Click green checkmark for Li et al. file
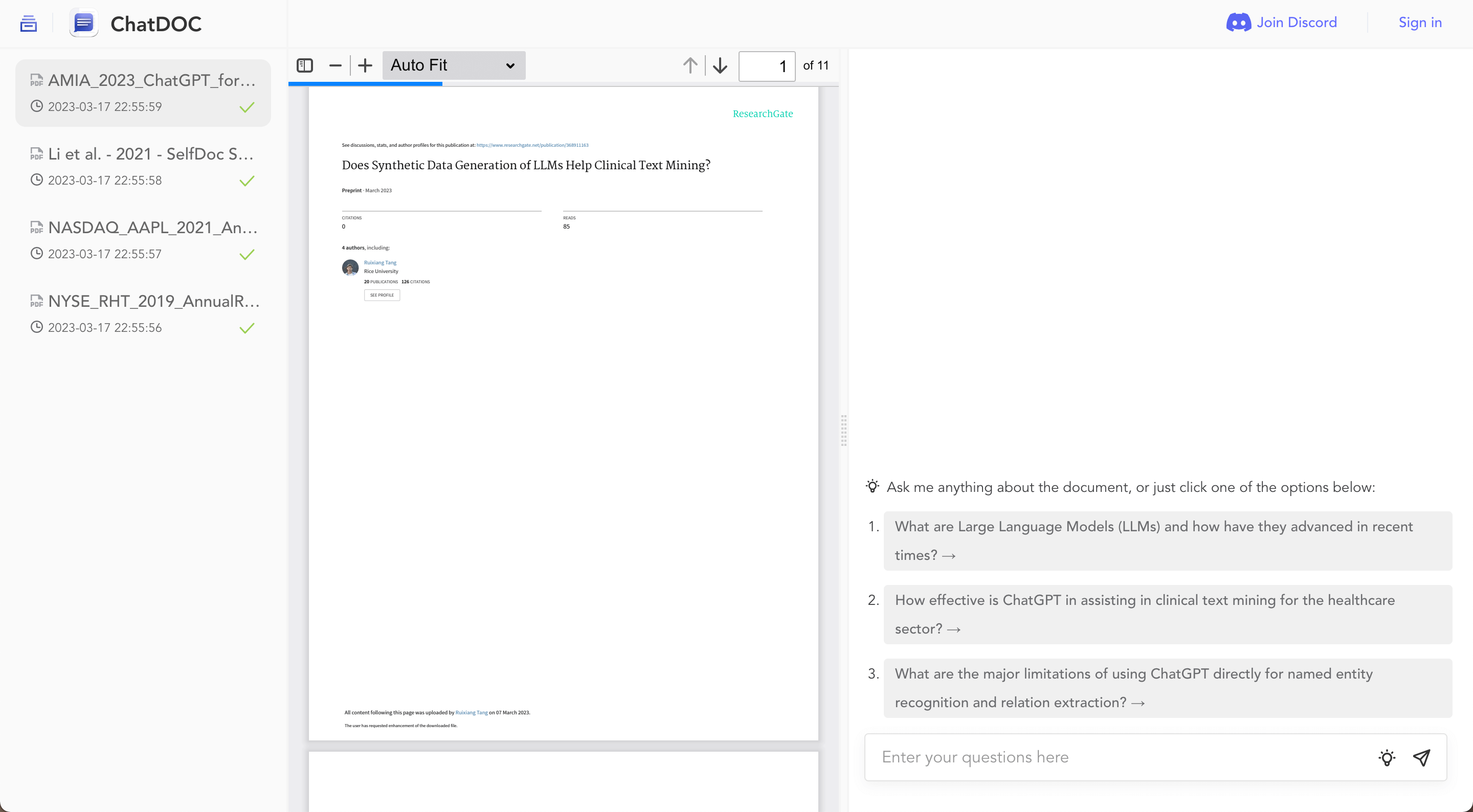This screenshot has height=812, width=1473. [247, 182]
